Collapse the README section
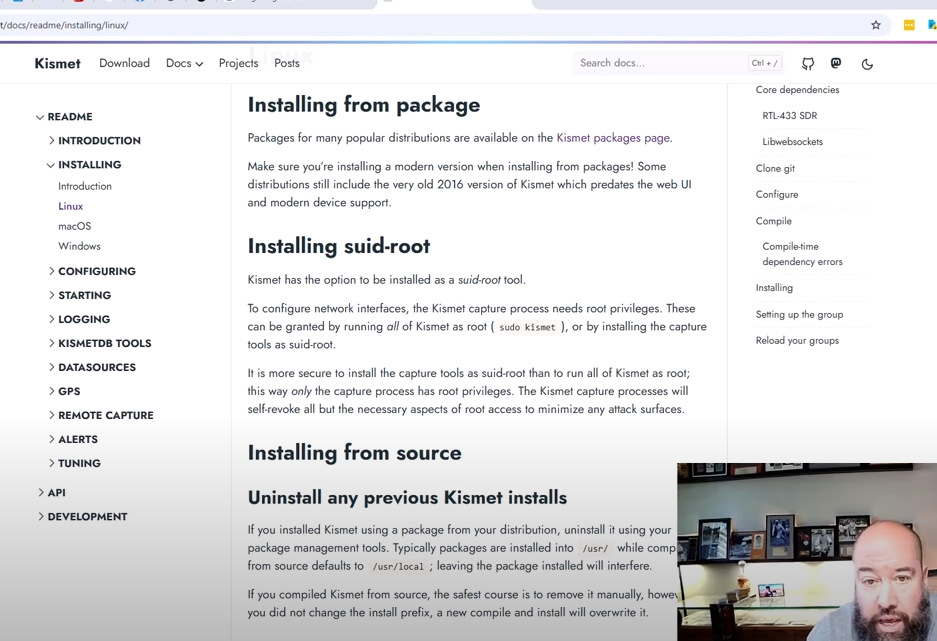Viewport: 937px width, 641px height. [x=64, y=116]
